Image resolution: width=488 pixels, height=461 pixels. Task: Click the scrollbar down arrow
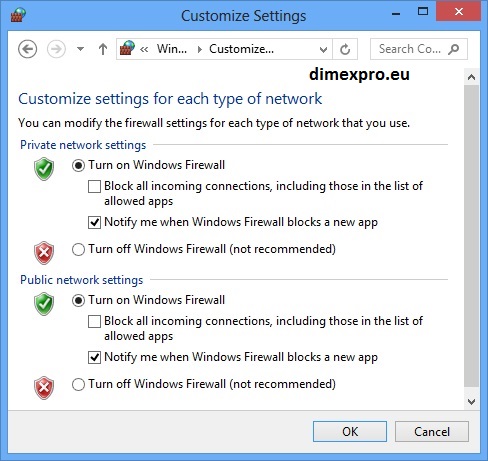pos(471,401)
